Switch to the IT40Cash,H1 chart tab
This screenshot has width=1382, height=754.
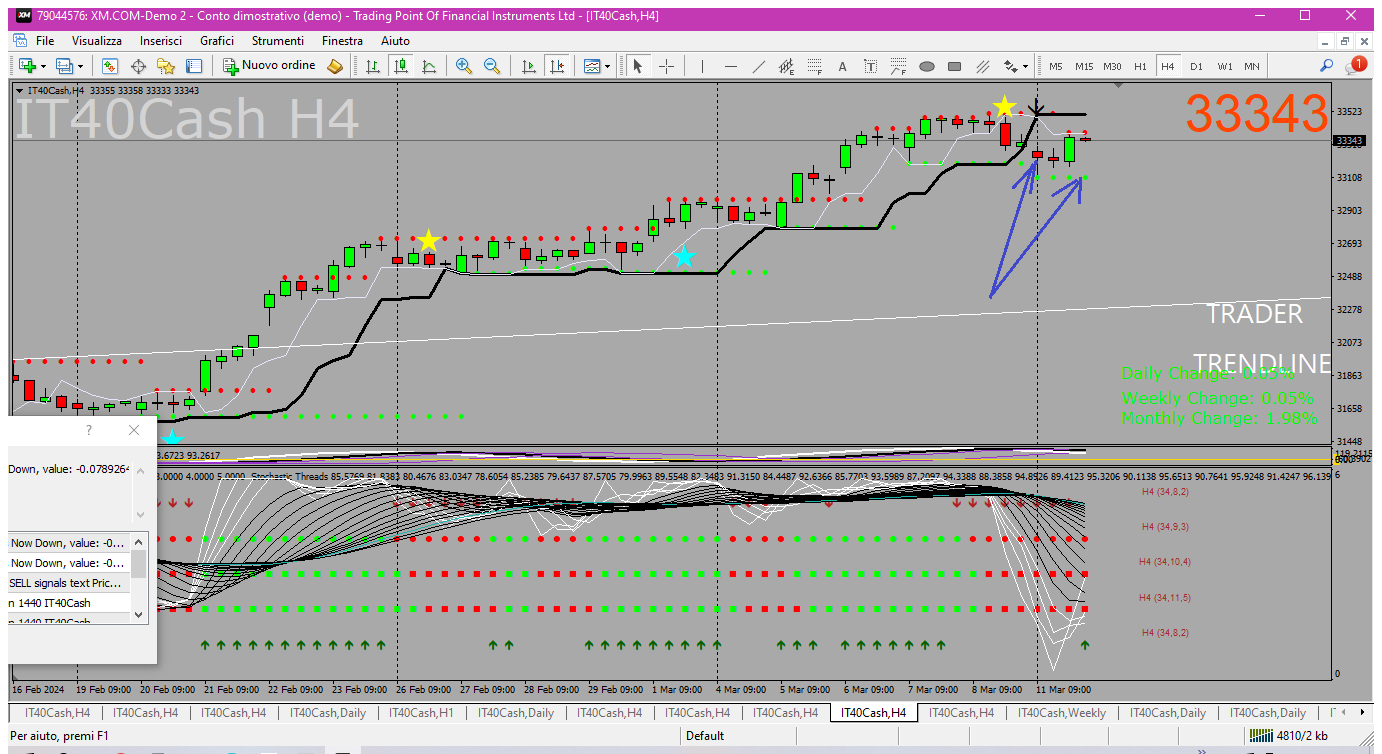421,713
